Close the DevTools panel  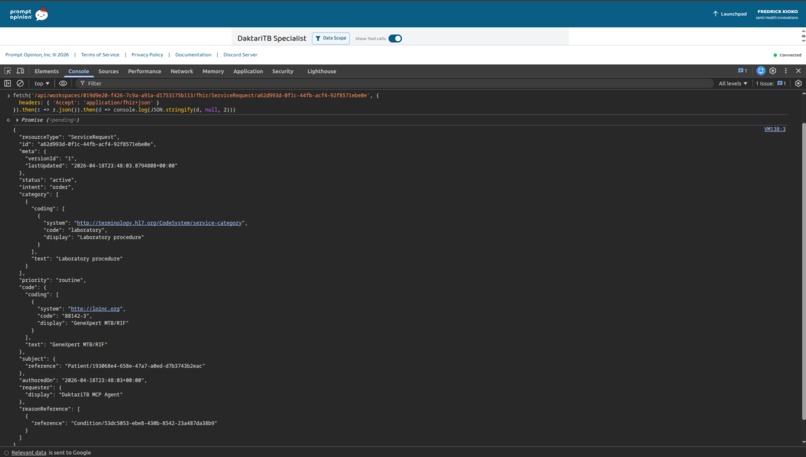[x=798, y=71]
